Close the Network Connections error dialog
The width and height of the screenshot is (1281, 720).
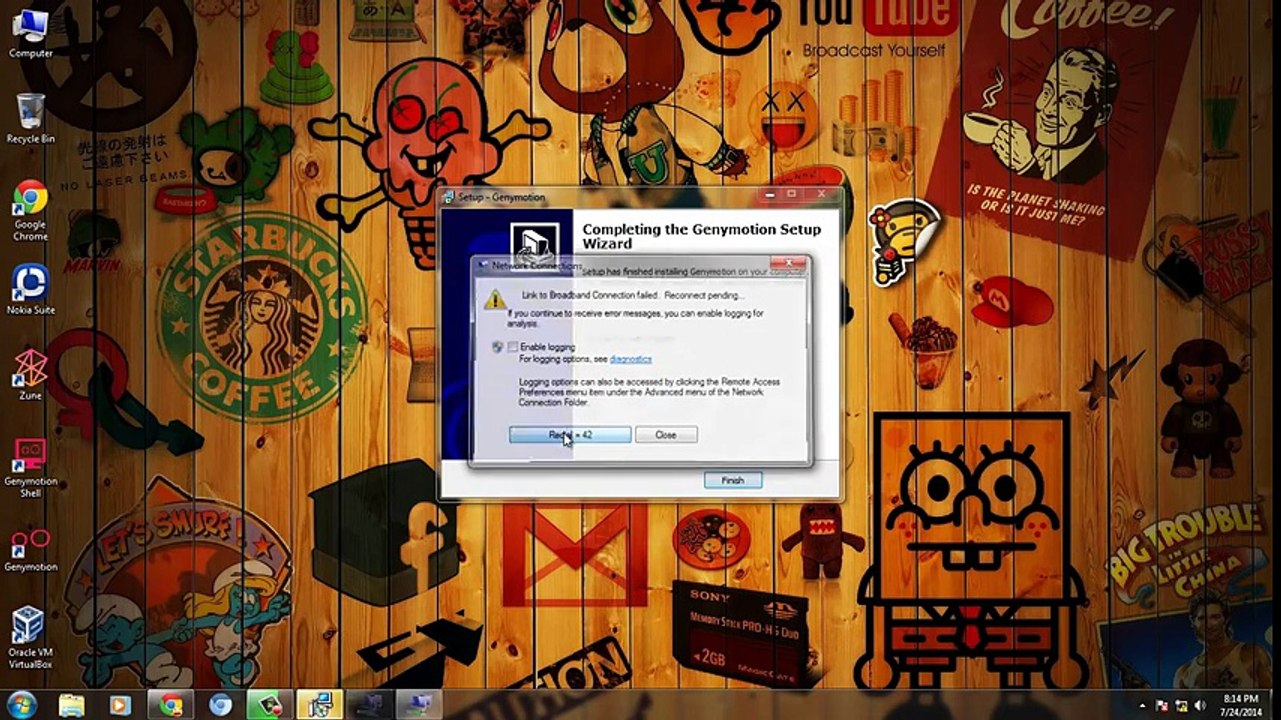(666, 435)
